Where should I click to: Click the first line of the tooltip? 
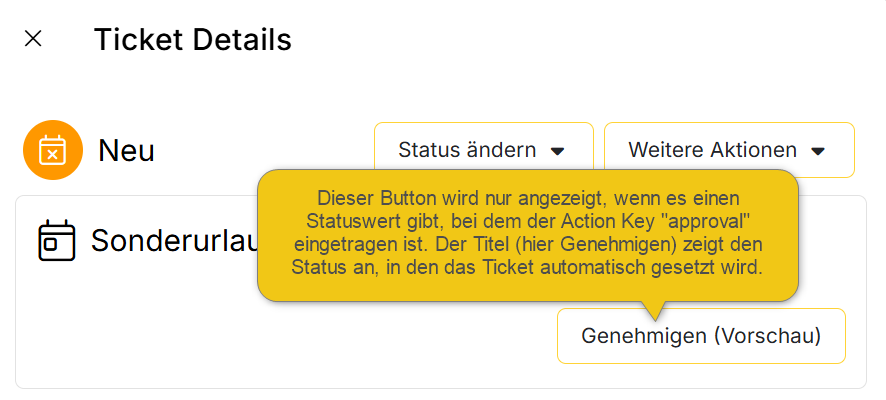pyautogui.click(x=527, y=198)
